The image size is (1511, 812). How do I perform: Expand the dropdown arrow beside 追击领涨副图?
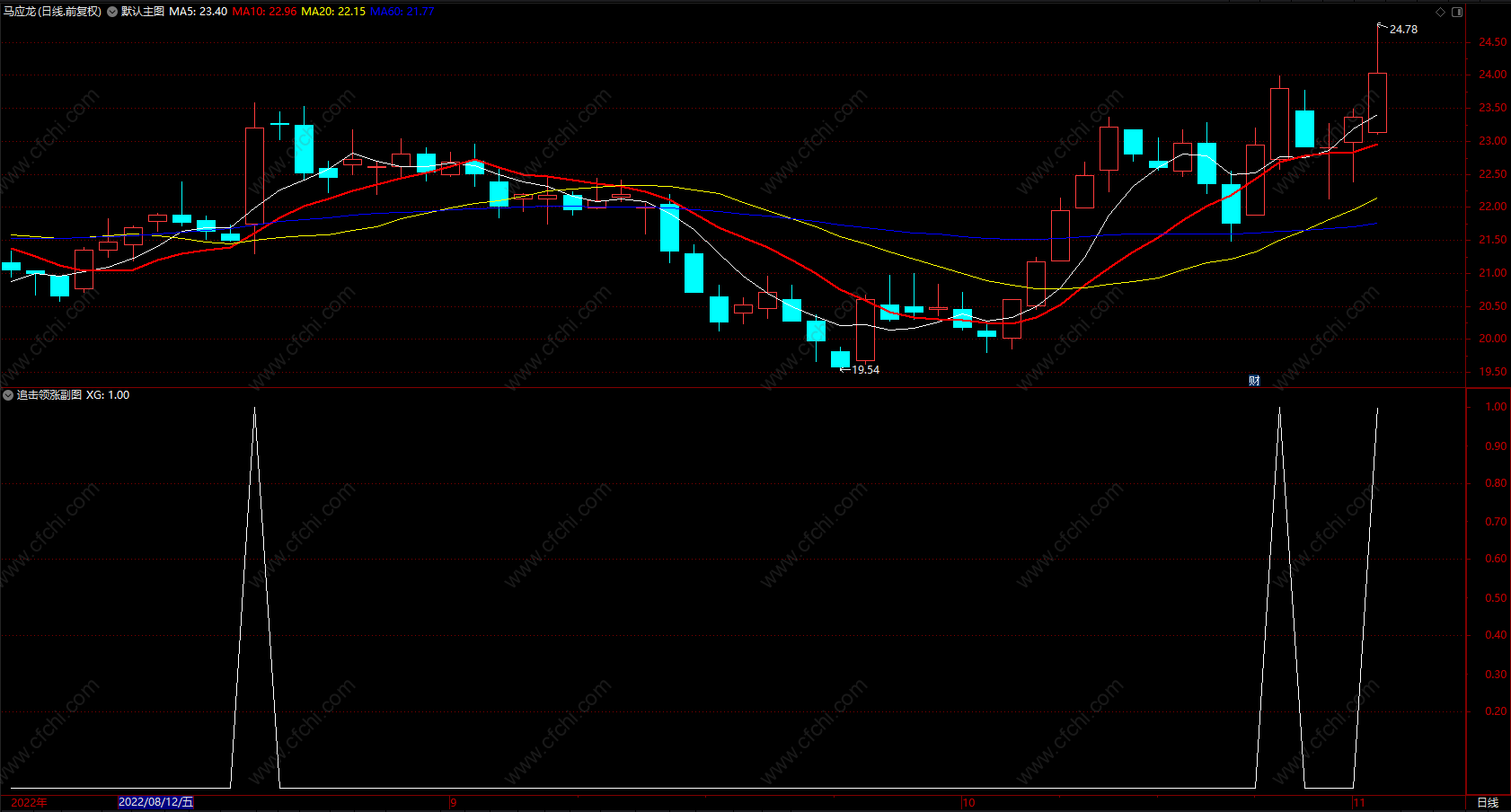(8, 395)
